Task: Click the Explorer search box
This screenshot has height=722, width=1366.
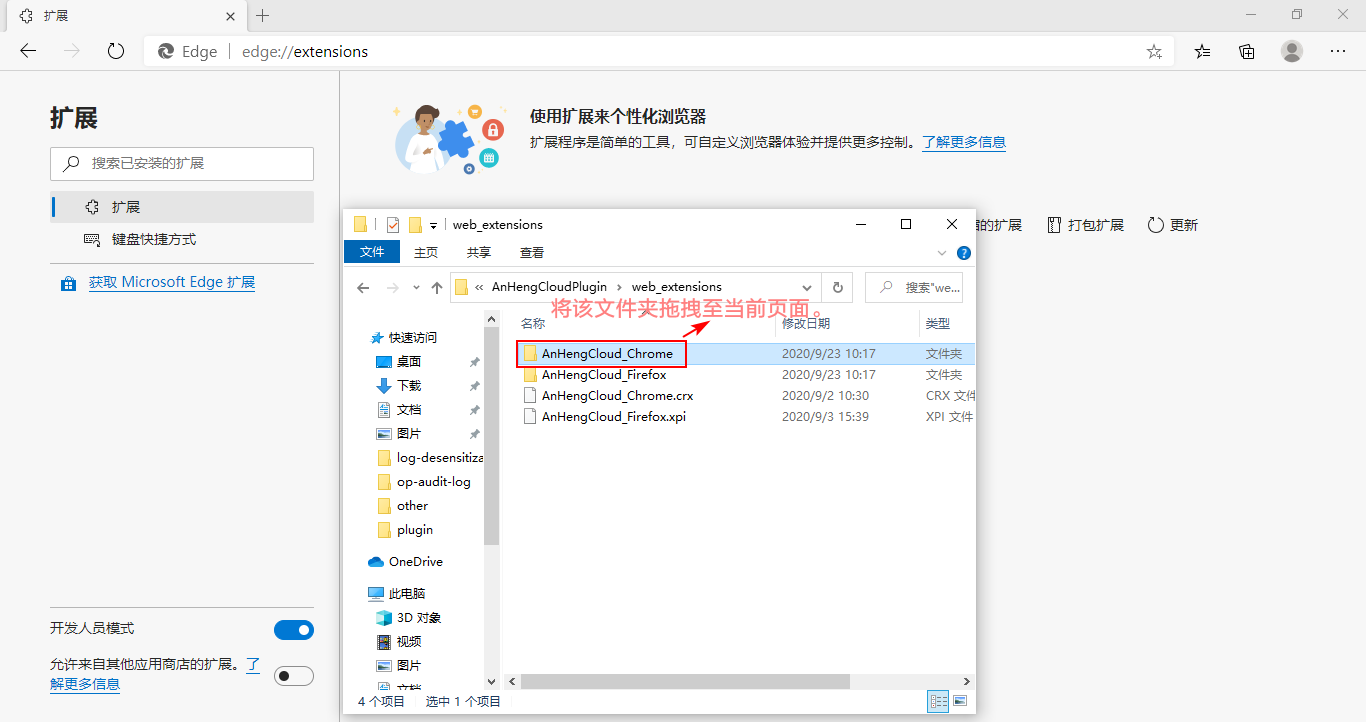Action: coord(914,287)
